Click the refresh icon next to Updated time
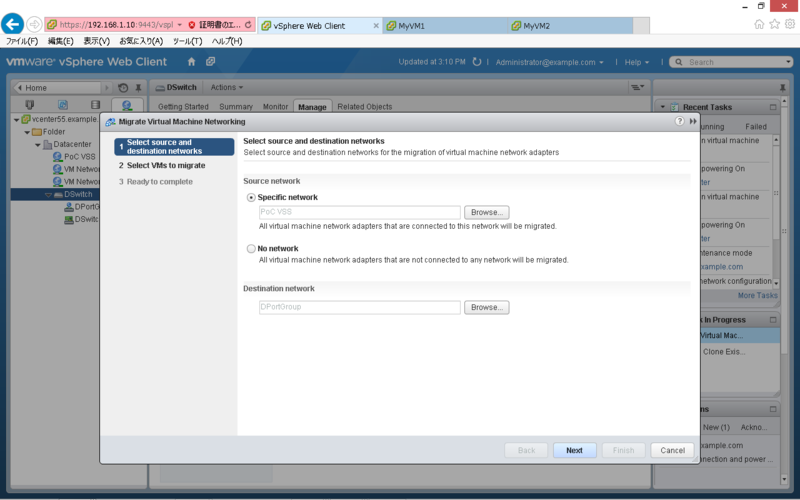 point(477,62)
